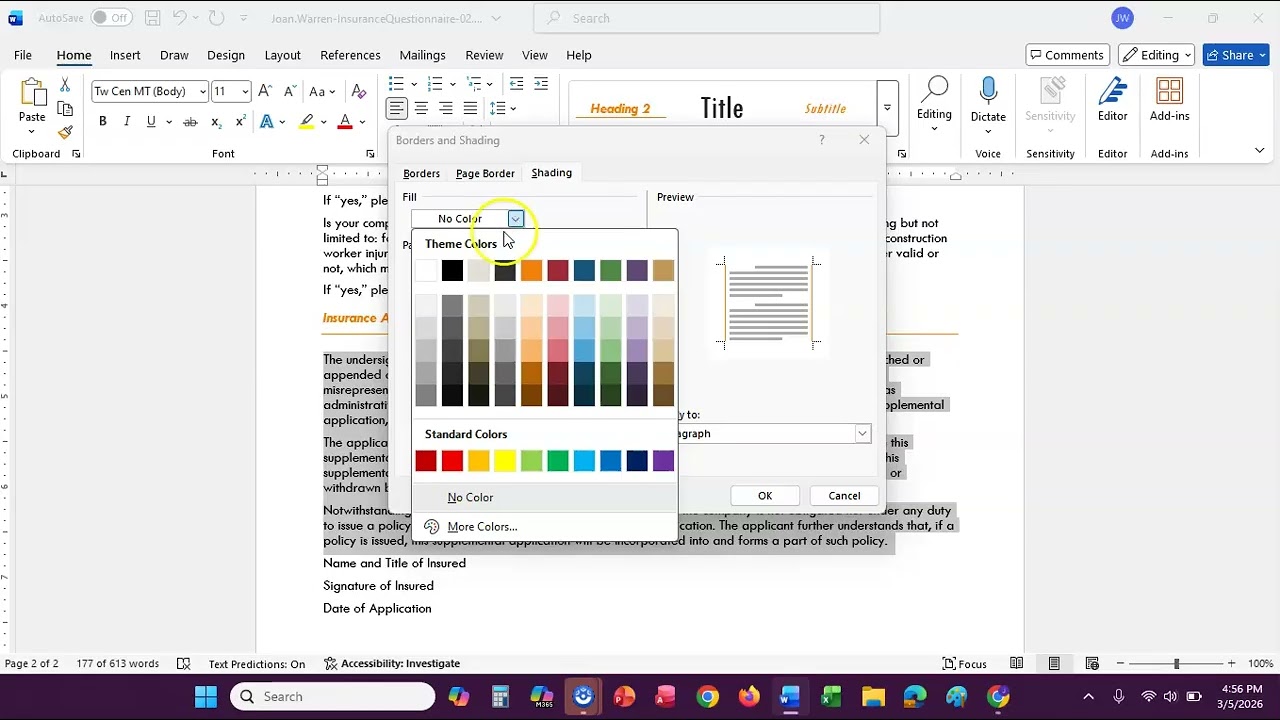Open the Editing mode dropdown
Screen dimensions: 1280x720
(1157, 55)
